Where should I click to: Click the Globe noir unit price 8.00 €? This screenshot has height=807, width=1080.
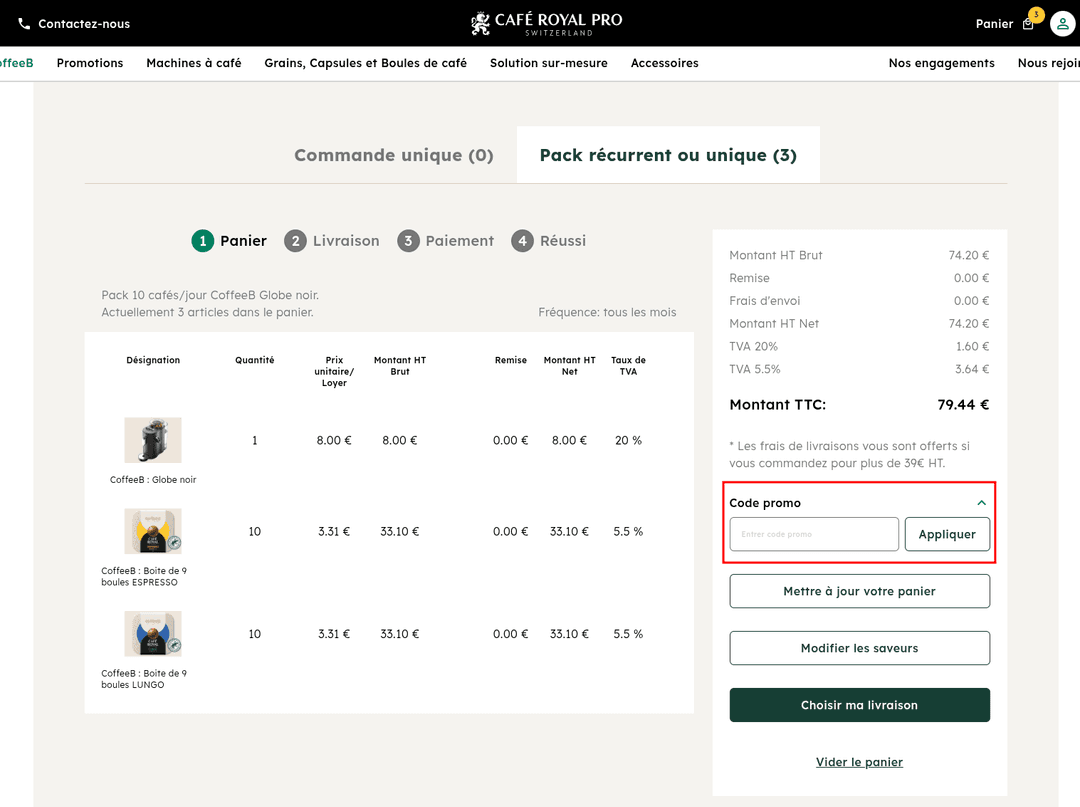point(334,441)
